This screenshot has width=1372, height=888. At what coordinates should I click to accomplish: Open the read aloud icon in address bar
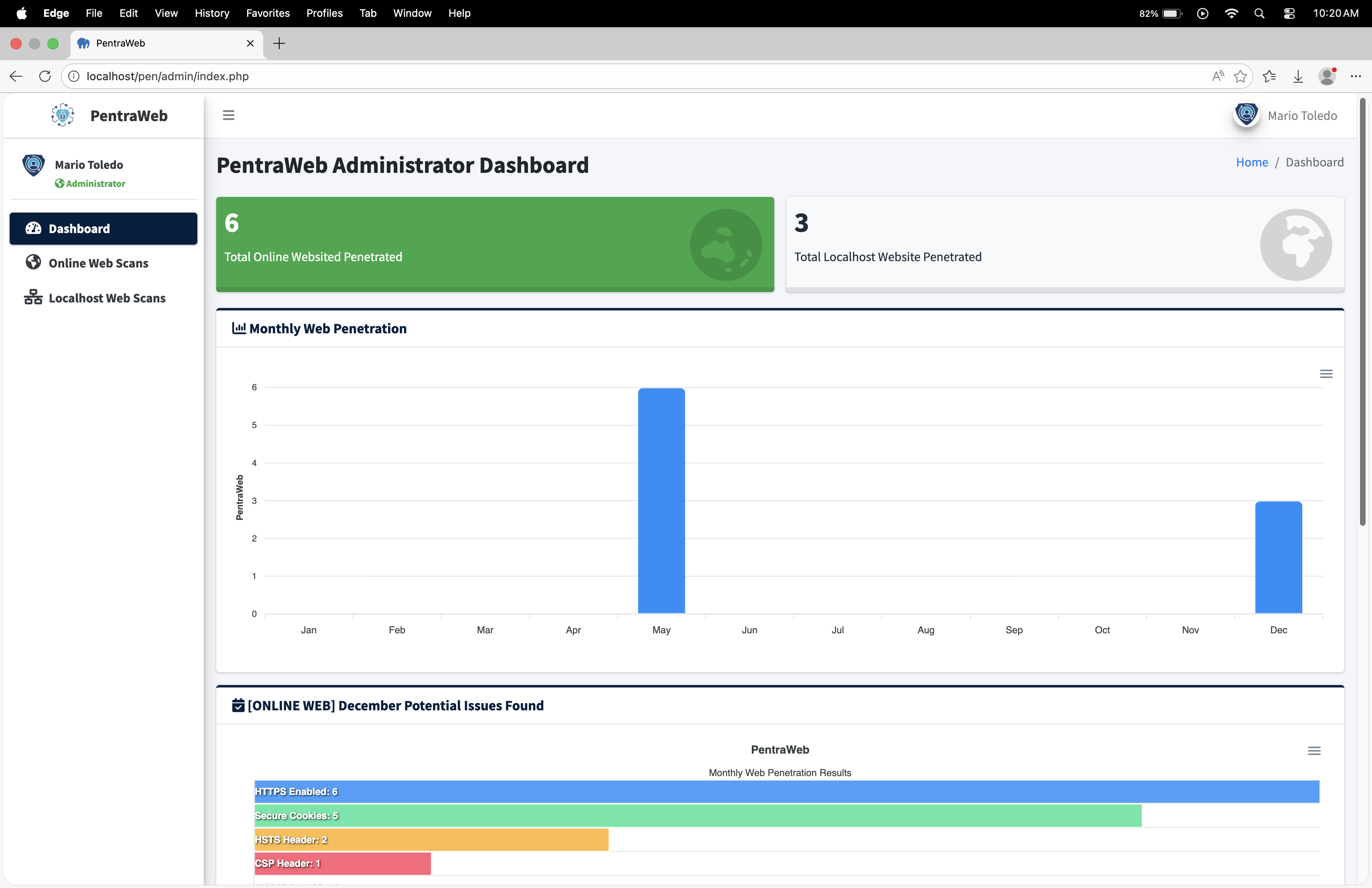tap(1218, 76)
